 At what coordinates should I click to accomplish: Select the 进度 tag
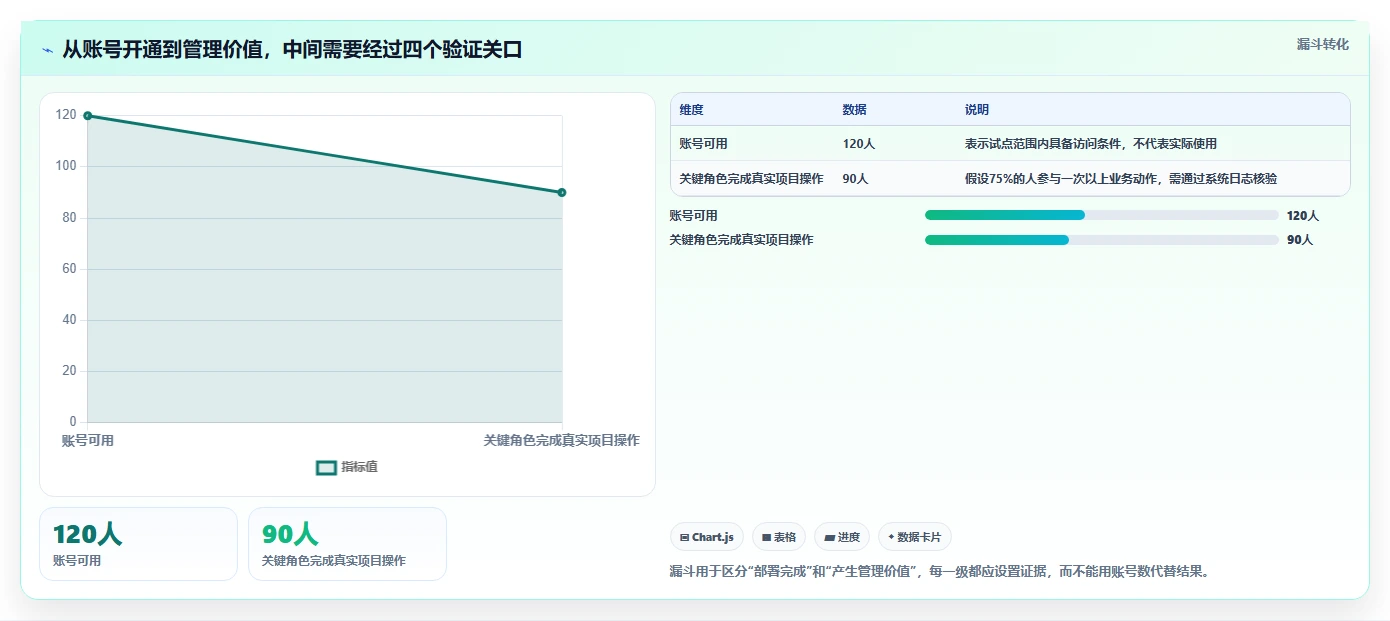(842, 537)
